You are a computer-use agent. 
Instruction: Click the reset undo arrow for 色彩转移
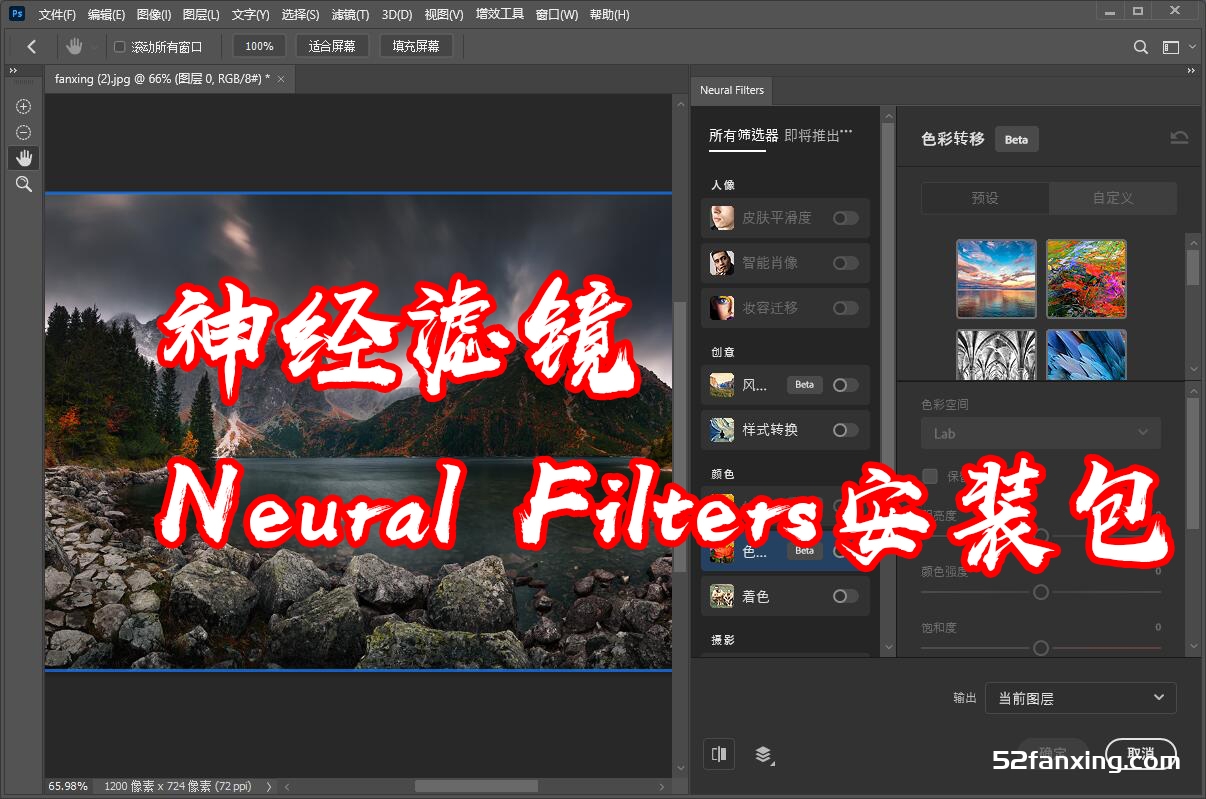click(1179, 138)
